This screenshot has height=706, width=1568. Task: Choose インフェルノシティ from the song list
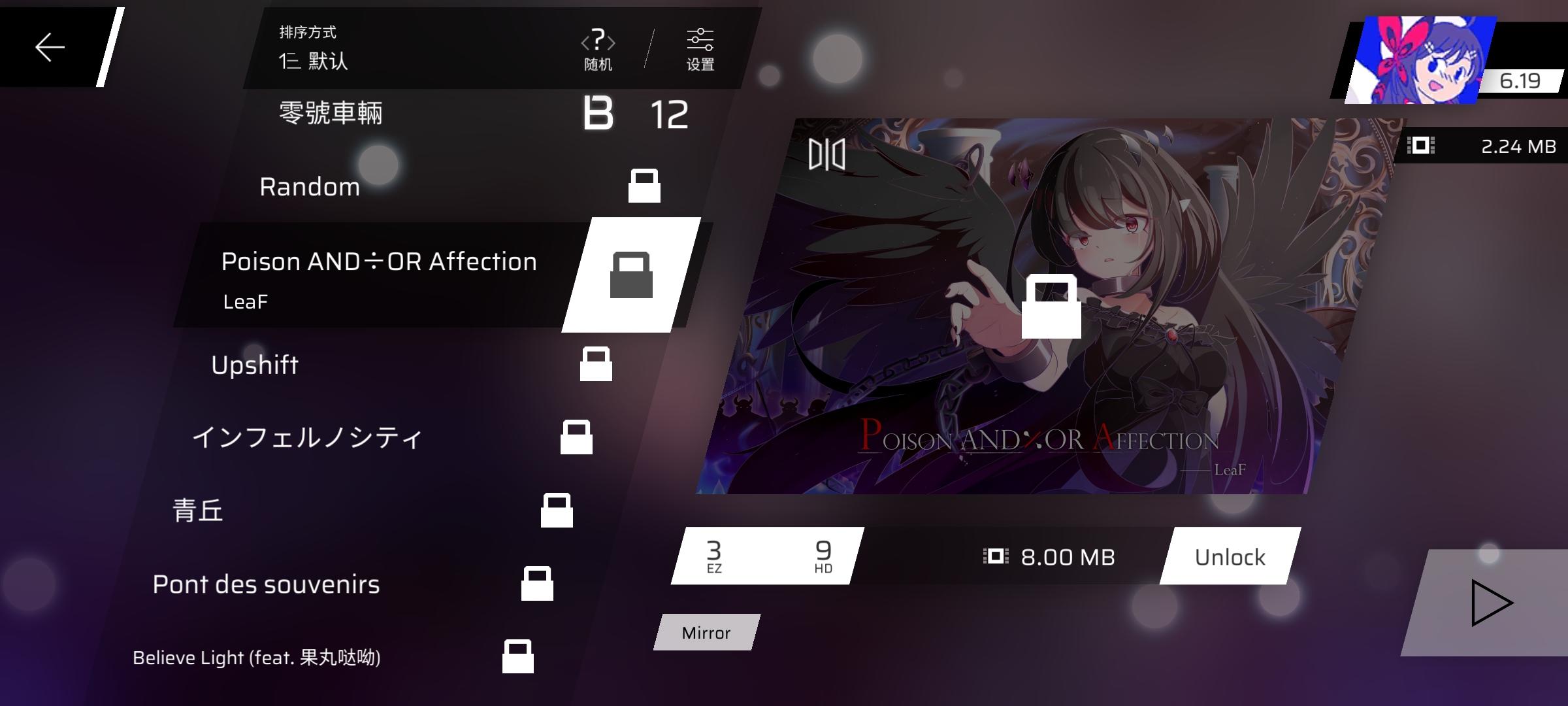(x=307, y=437)
